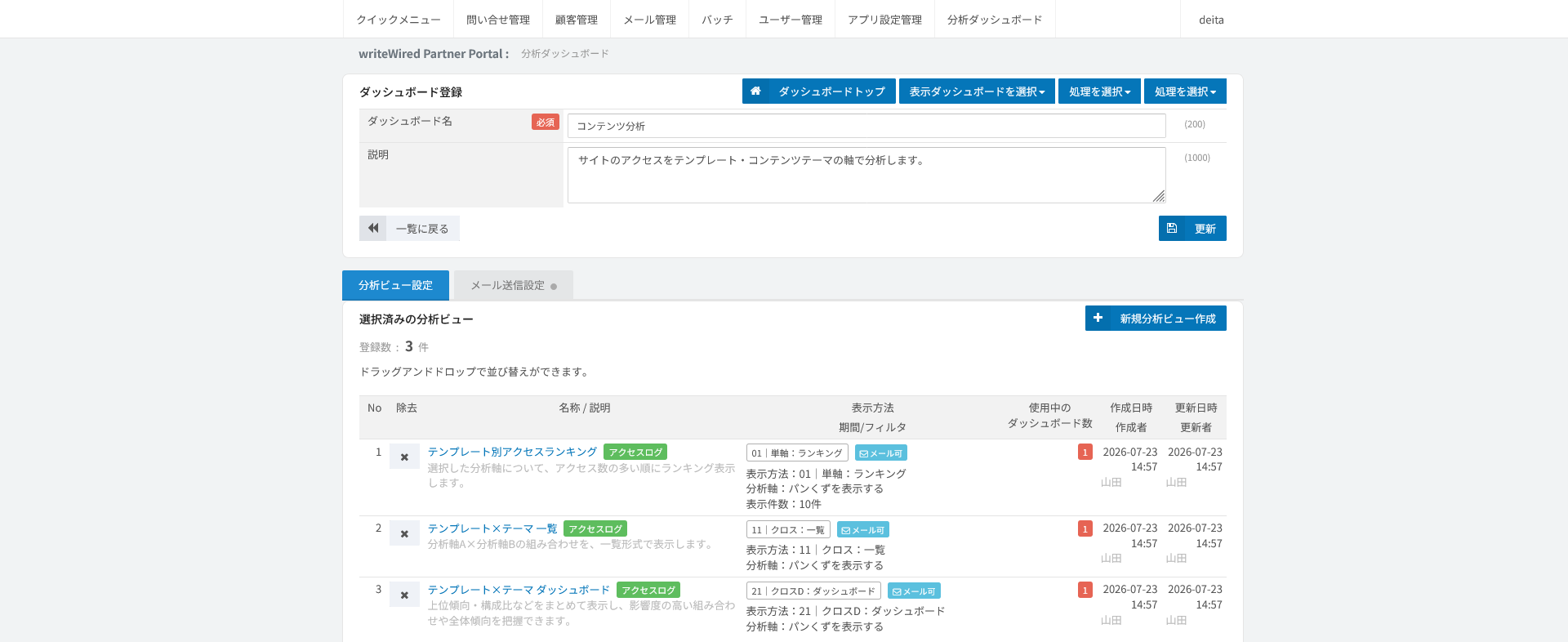Click 新規分析ビュー作成 button
The width and height of the screenshot is (1568, 642).
[x=1156, y=318]
